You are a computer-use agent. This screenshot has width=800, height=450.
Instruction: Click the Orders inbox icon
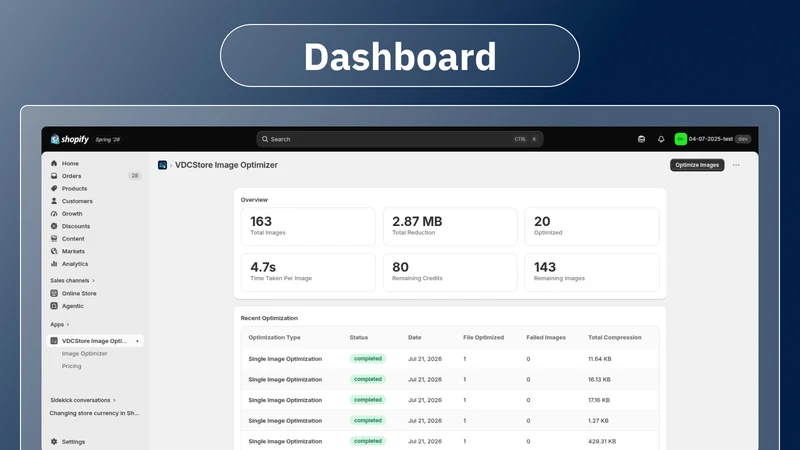54,176
